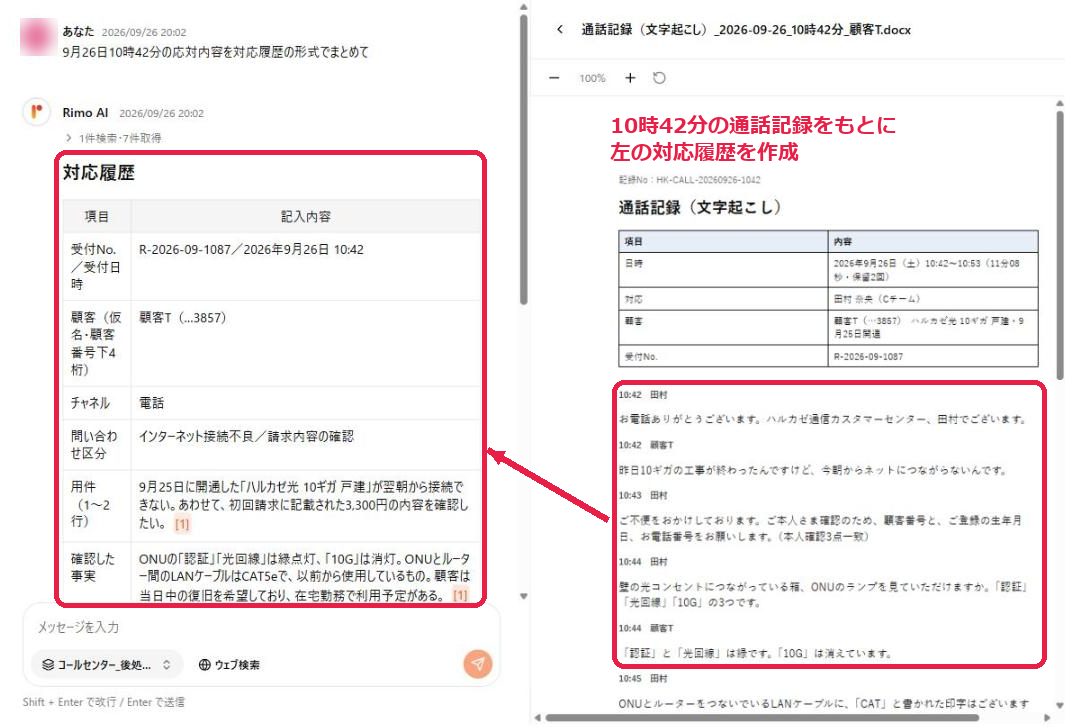Click the blurred pink user avatar
1065x728 pixels.
point(38,37)
